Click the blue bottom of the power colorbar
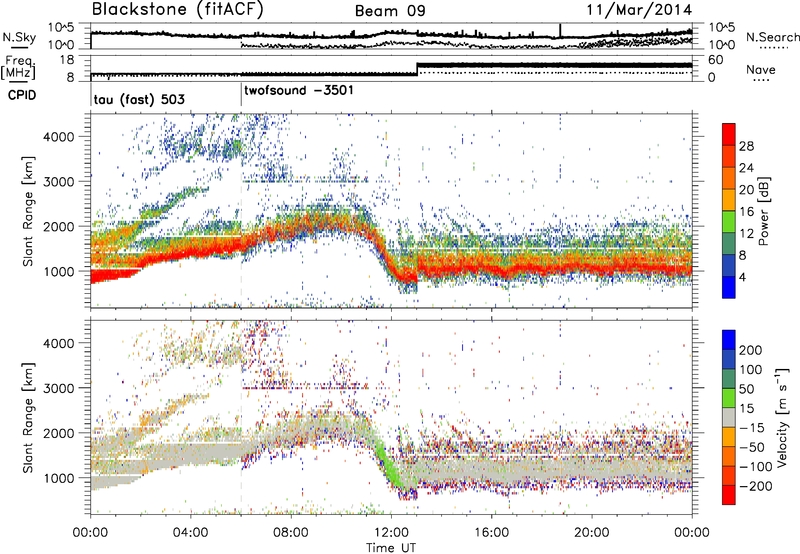800x554 pixels. point(729,287)
